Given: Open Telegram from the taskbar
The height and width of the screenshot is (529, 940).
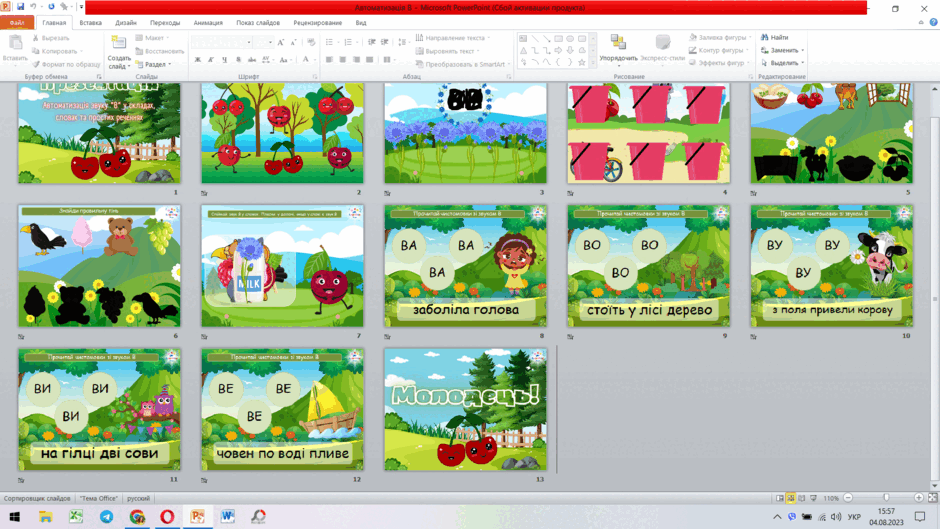Looking at the screenshot, I should (x=106, y=516).
